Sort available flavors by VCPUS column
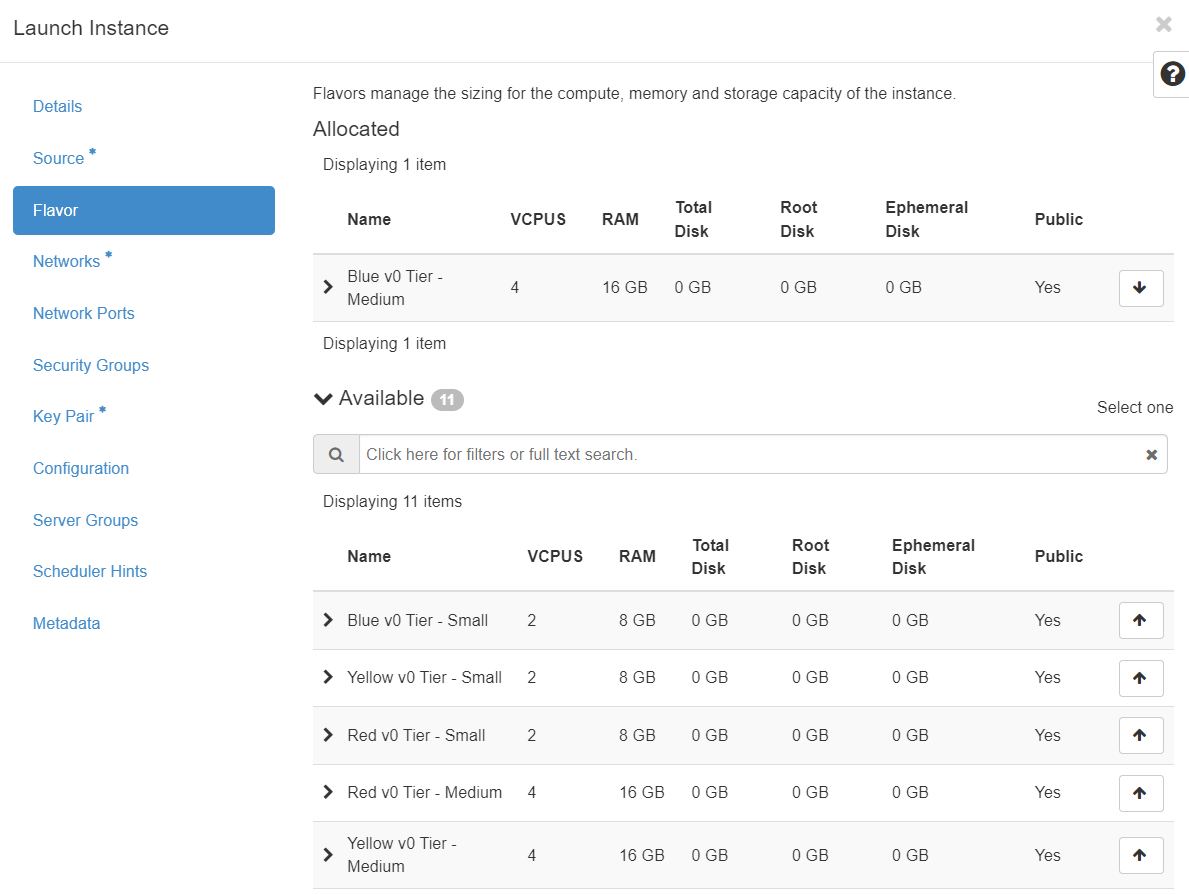The height and width of the screenshot is (895, 1189). pyautogui.click(x=555, y=556)
